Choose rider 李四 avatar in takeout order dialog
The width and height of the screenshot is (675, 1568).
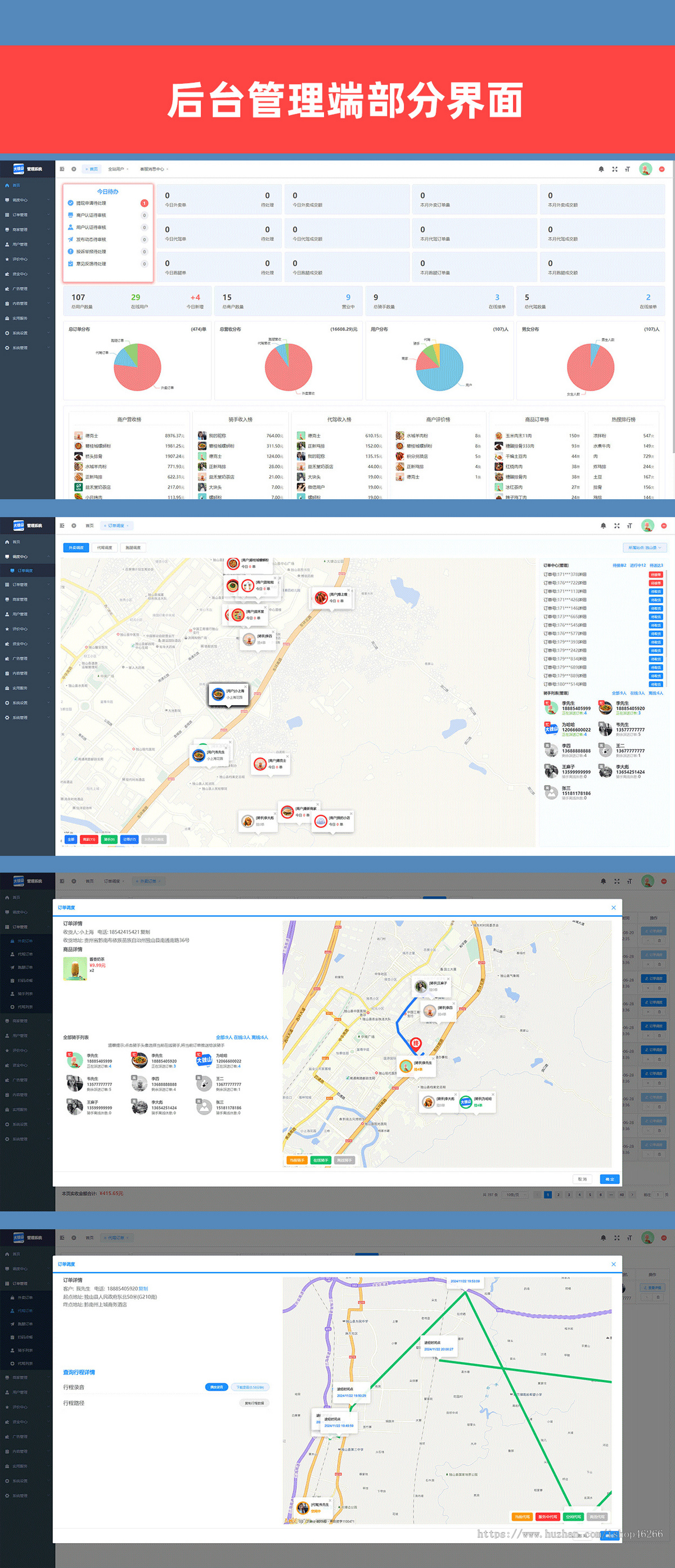click(139, 1083)
